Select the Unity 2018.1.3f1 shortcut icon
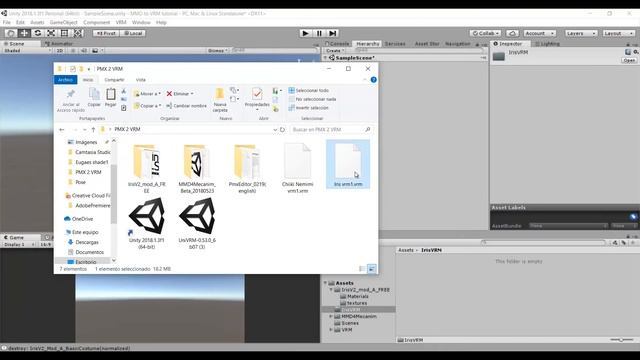Image resolution: width=640 pixels, height=360 pixels. pos(147,223)
